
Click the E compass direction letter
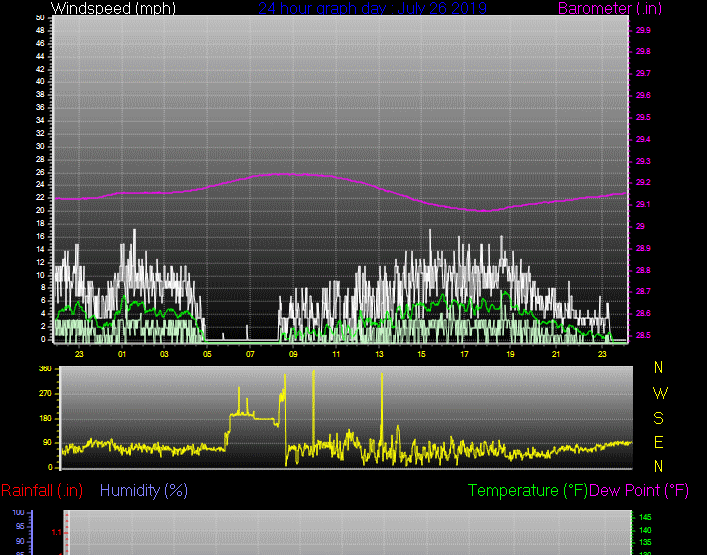tap(658, 442)
